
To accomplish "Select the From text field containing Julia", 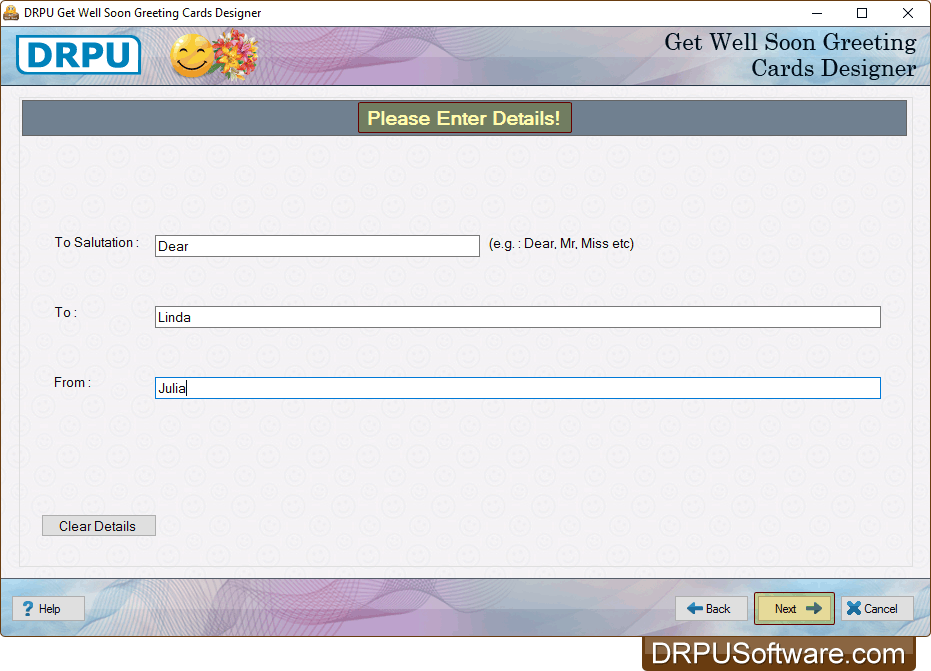I will click(517, 388).
